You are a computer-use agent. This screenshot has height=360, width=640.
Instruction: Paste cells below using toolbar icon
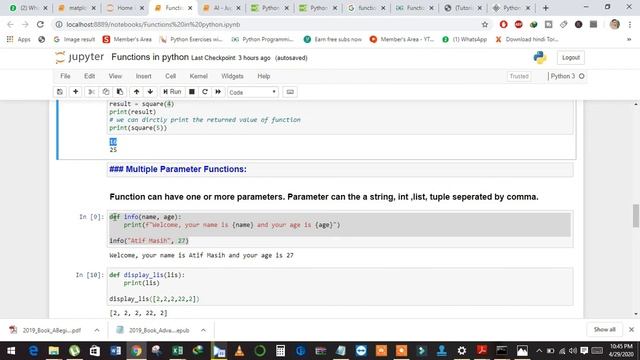coord(120,92)
